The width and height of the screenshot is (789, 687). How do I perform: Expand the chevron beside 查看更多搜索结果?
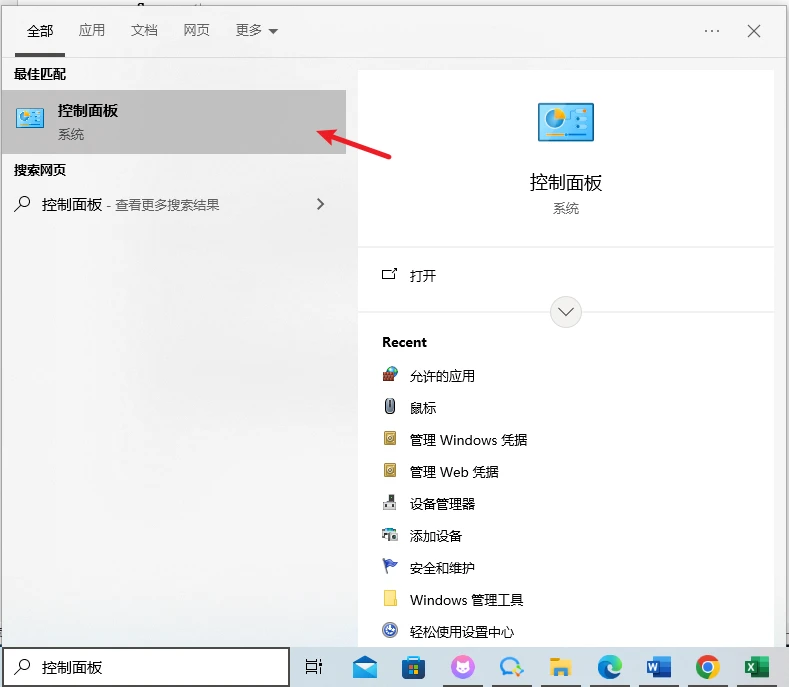(x=321, y=204)
